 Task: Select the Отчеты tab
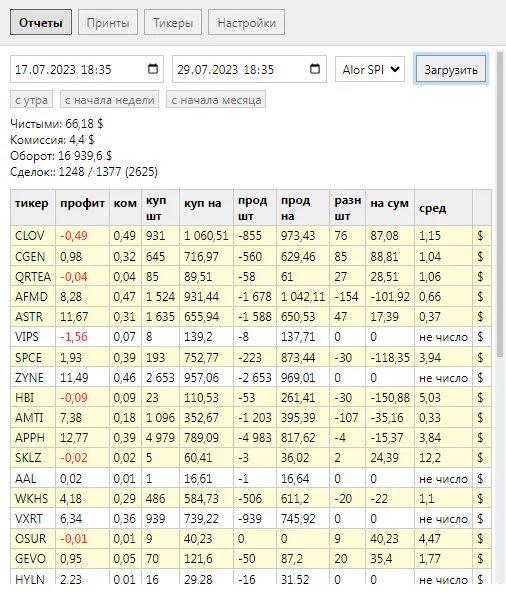(41, 23)
